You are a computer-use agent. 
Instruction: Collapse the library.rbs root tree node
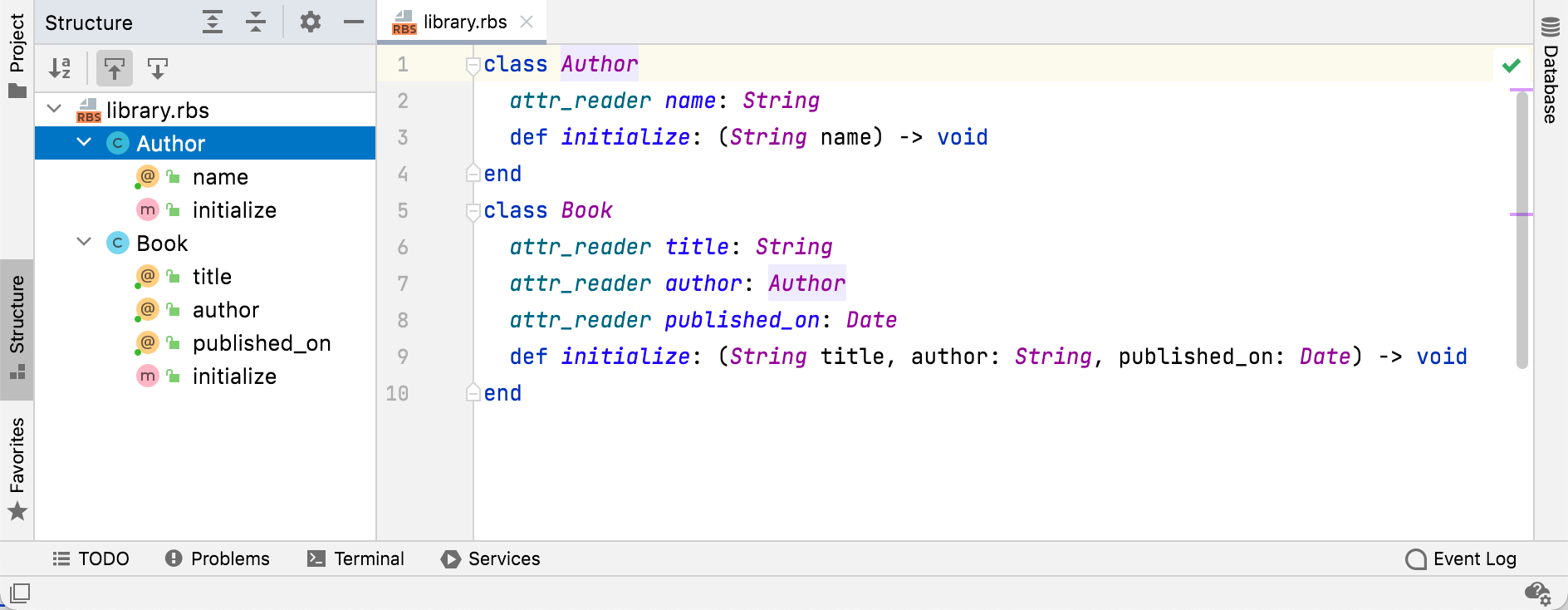coord(55,110)
